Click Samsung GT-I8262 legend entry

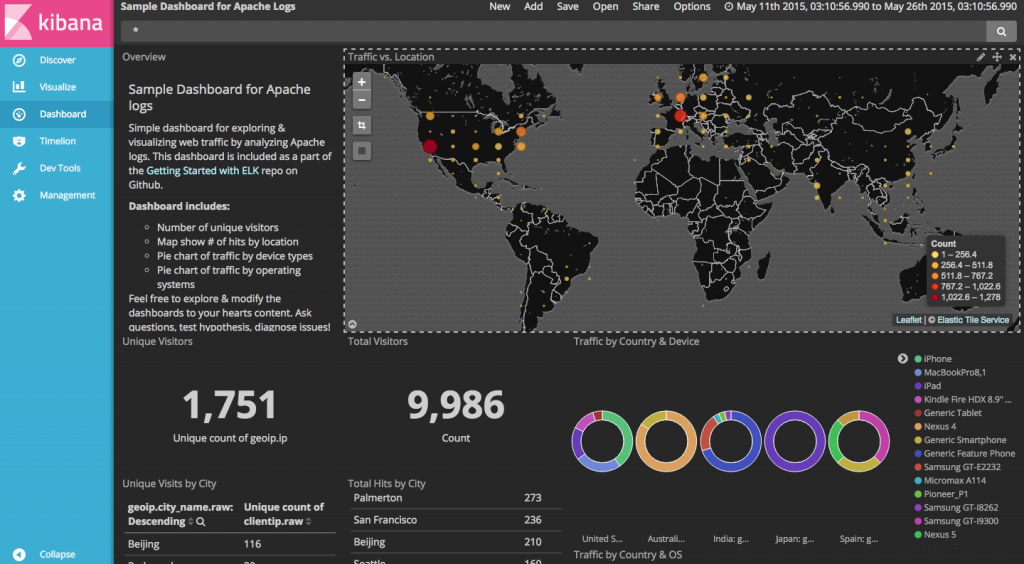[x=956, y=508]
